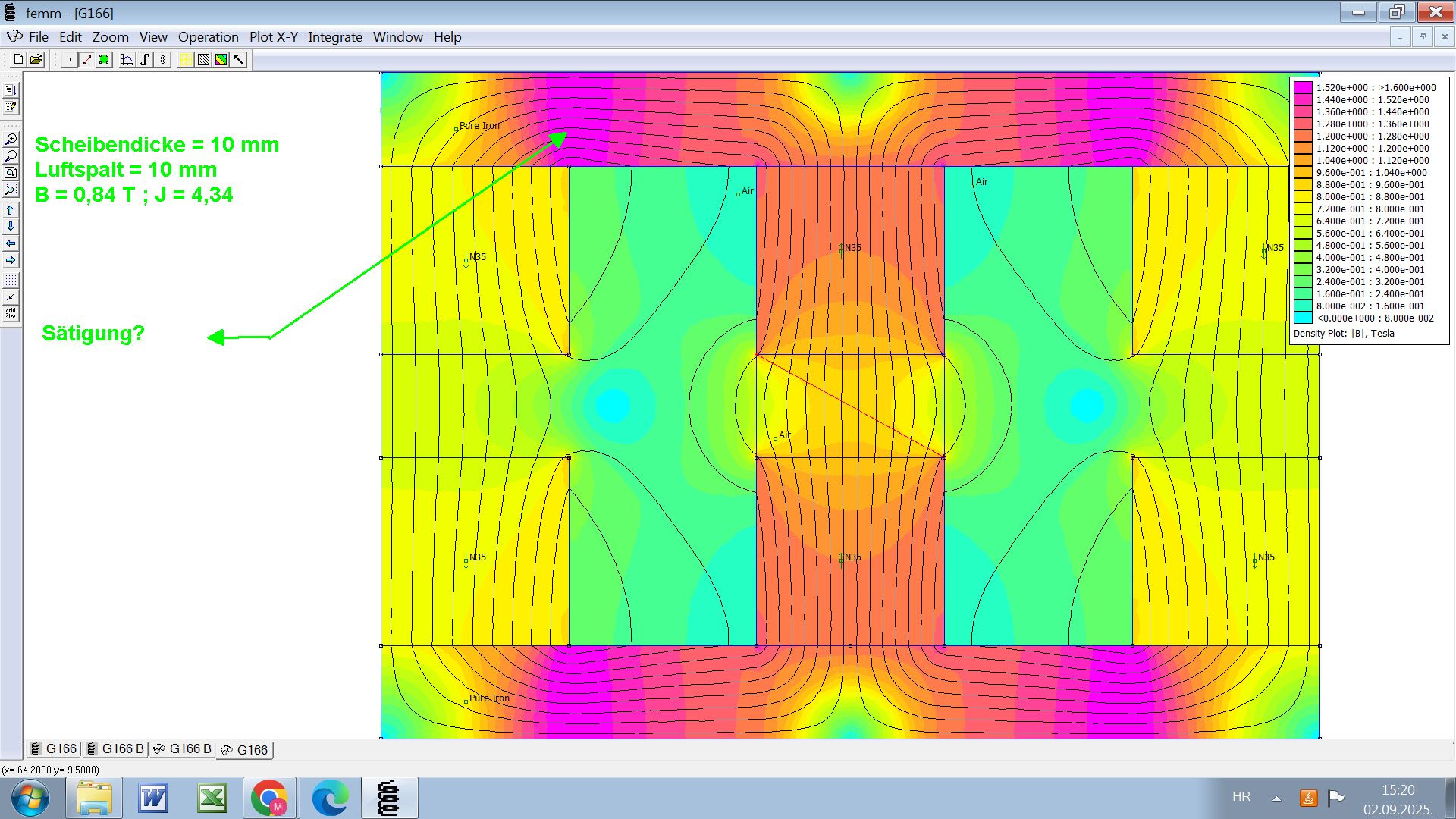Click the integral calculation toolbar icon
The height and width of the screenshot is (819, 1456).
(x=145, y=60)
